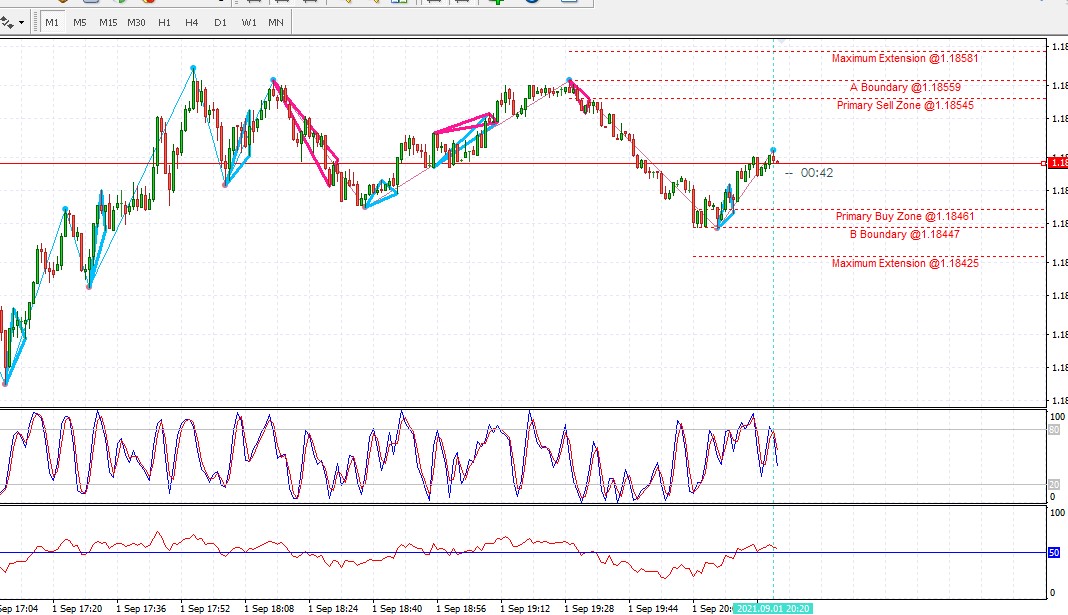This screenshot has width=1068, height=615.
Task: Select the D1 daily timeframe
Action: [x=220, y=22]
